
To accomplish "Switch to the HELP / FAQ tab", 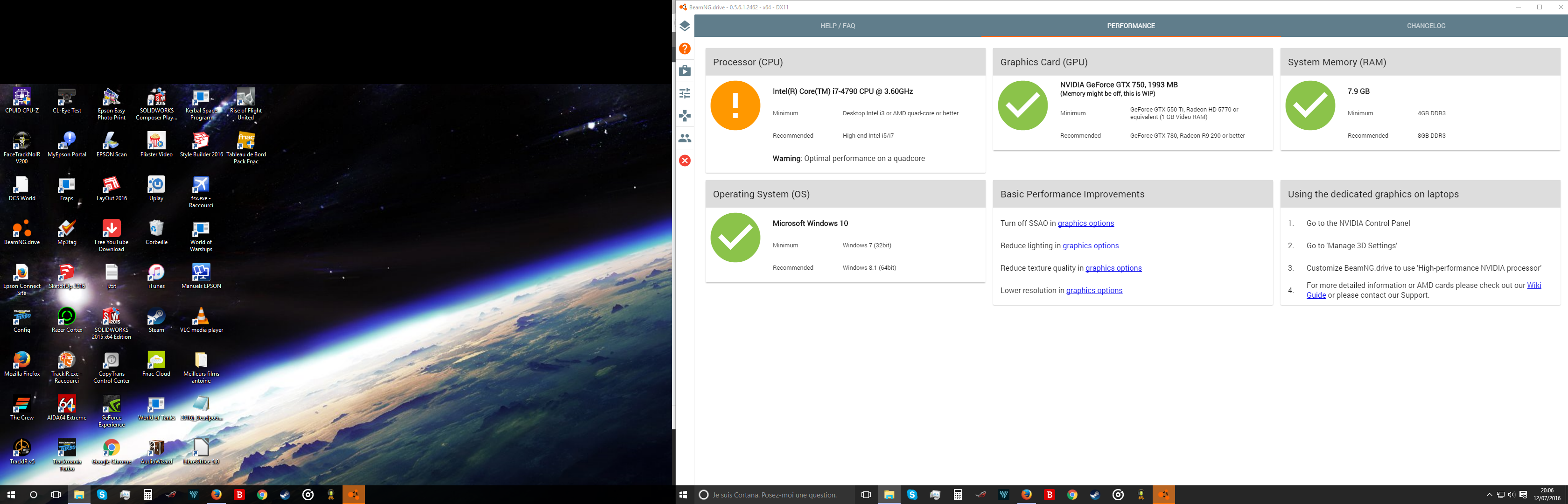I will (x=838, y=26).
